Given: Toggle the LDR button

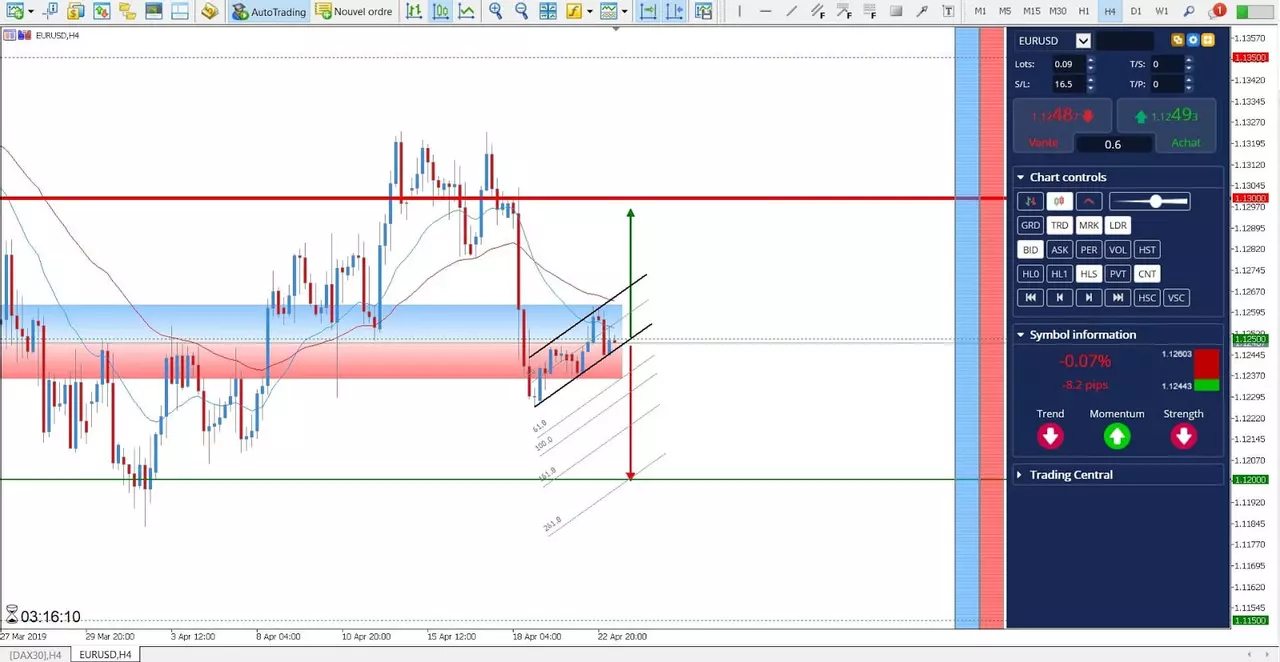Looking at the screenshot, I should 1118,225.
